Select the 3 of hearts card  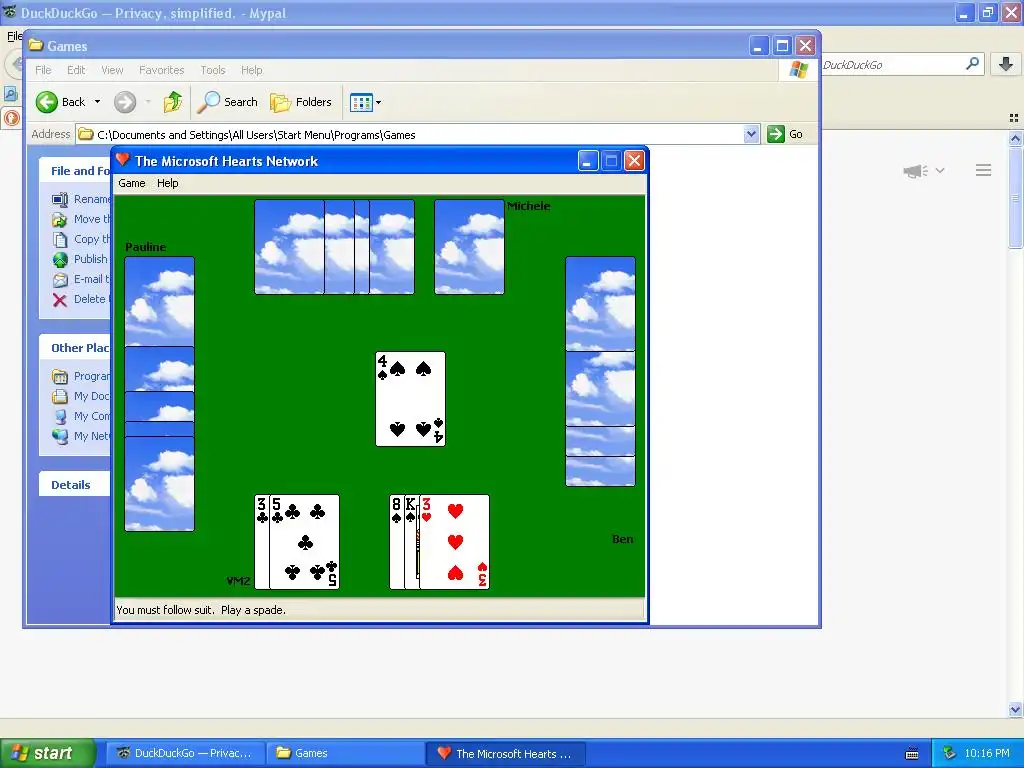pyautogui.click(x=455, y=542)
